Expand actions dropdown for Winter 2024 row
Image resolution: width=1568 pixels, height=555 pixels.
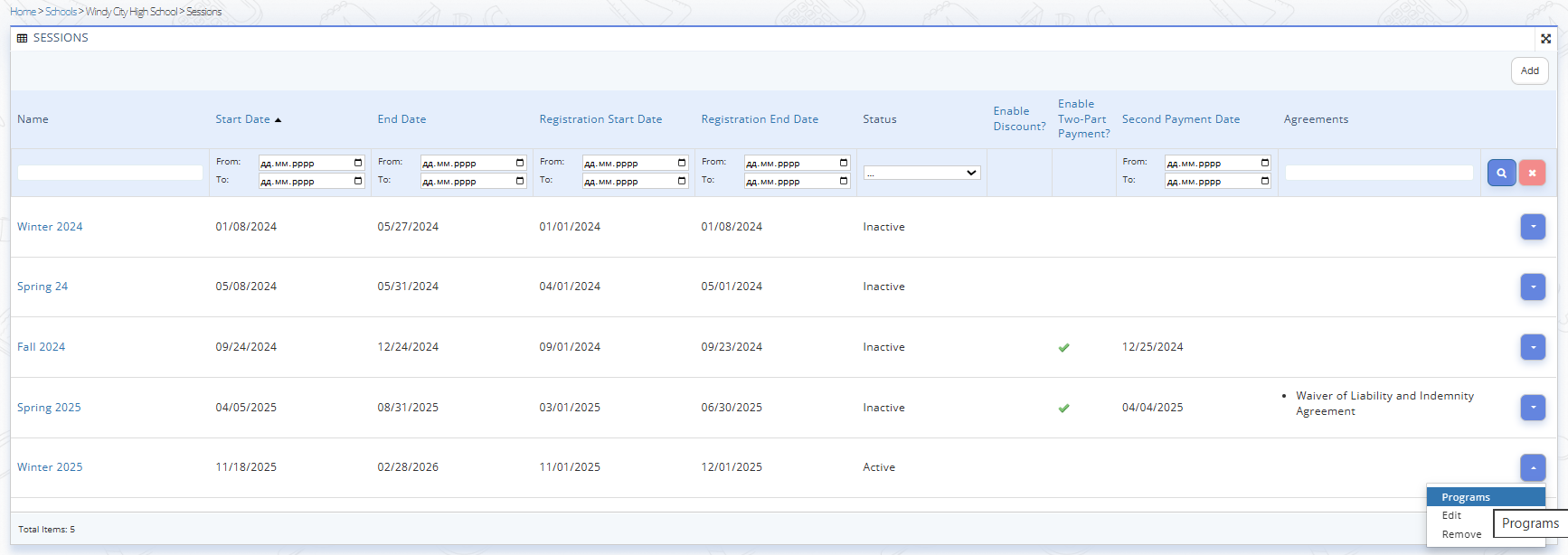coord(1533,227)
